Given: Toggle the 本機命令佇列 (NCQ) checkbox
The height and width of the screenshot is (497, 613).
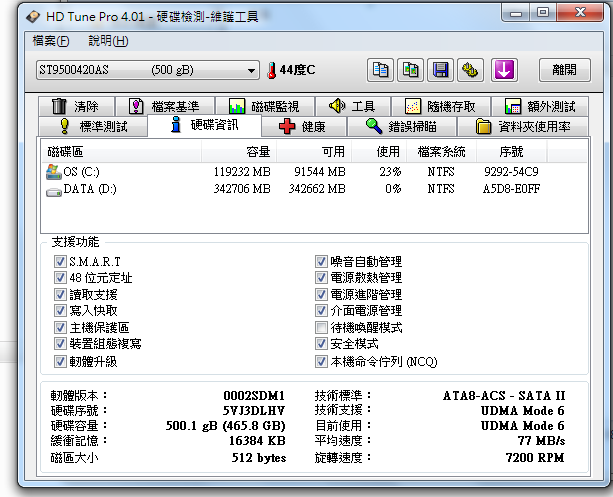Looking at the screenshot, I should (x=321, y=361).
